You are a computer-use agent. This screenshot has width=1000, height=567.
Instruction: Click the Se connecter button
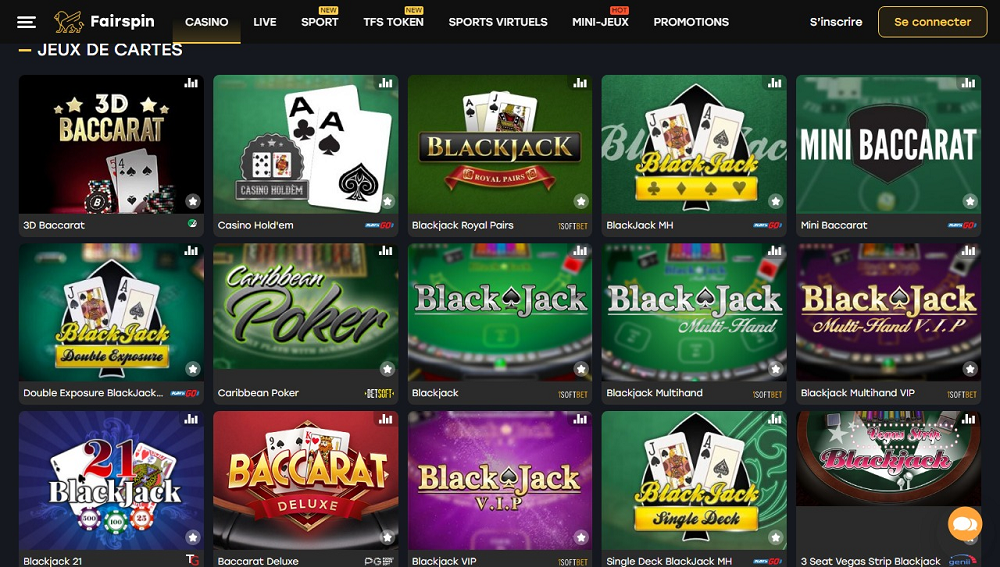pyautogui.click(x=932, y=22)
